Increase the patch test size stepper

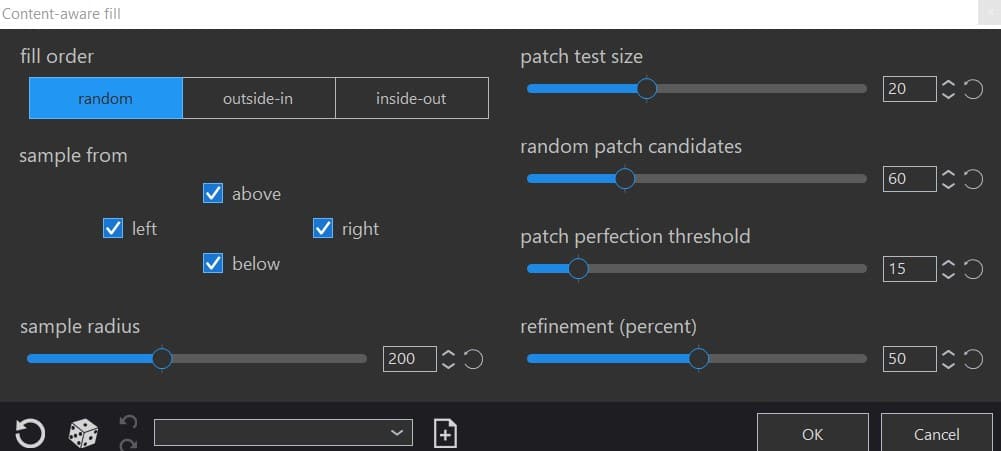pyautogui.click(x=949, y=84)
